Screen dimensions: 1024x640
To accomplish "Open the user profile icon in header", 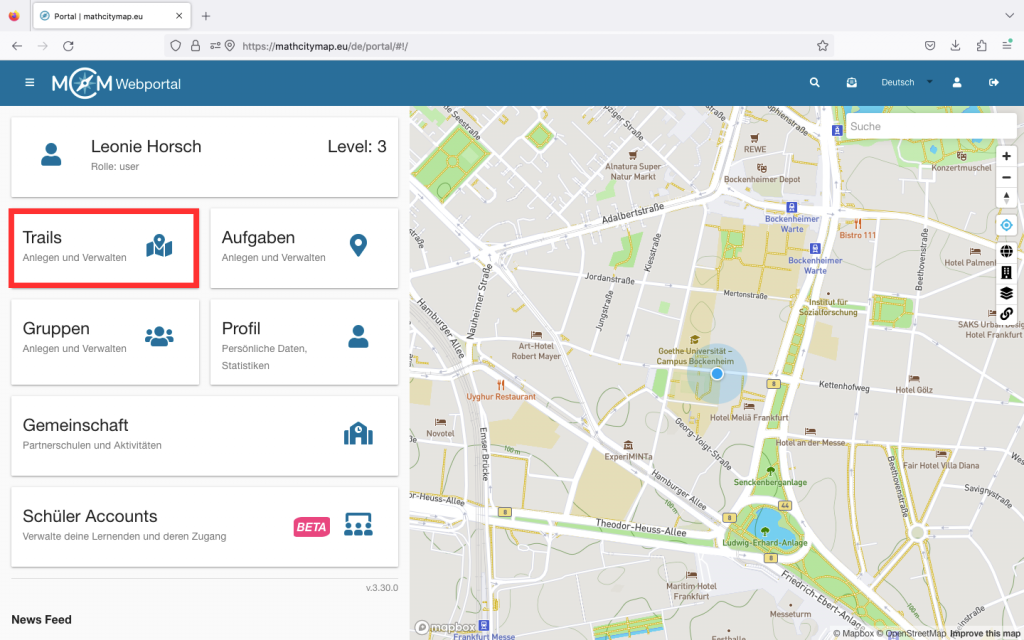I will click(957, 83).
